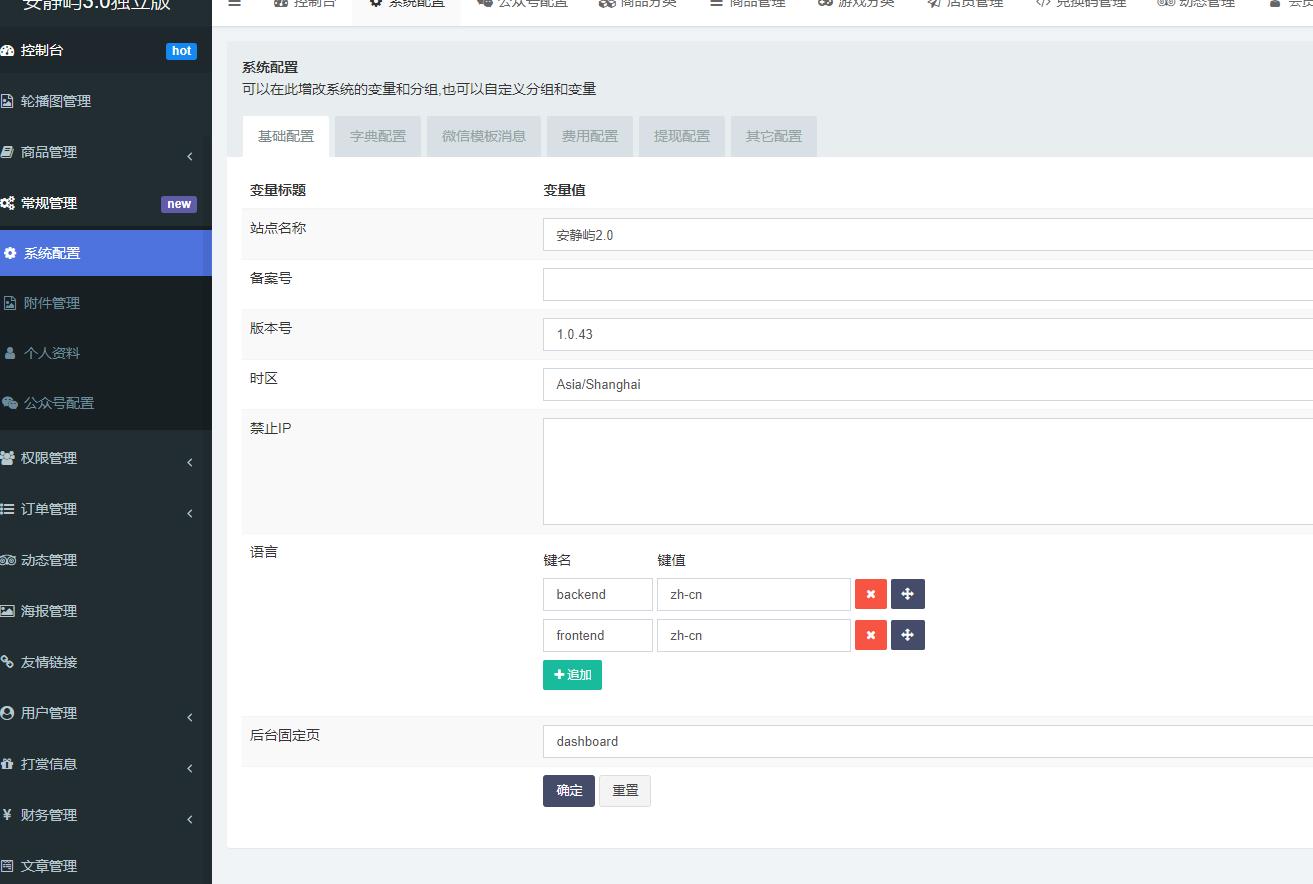Click the 确定 button to save
This screenshot has height=884, width=1313.
tap(569, 790)
